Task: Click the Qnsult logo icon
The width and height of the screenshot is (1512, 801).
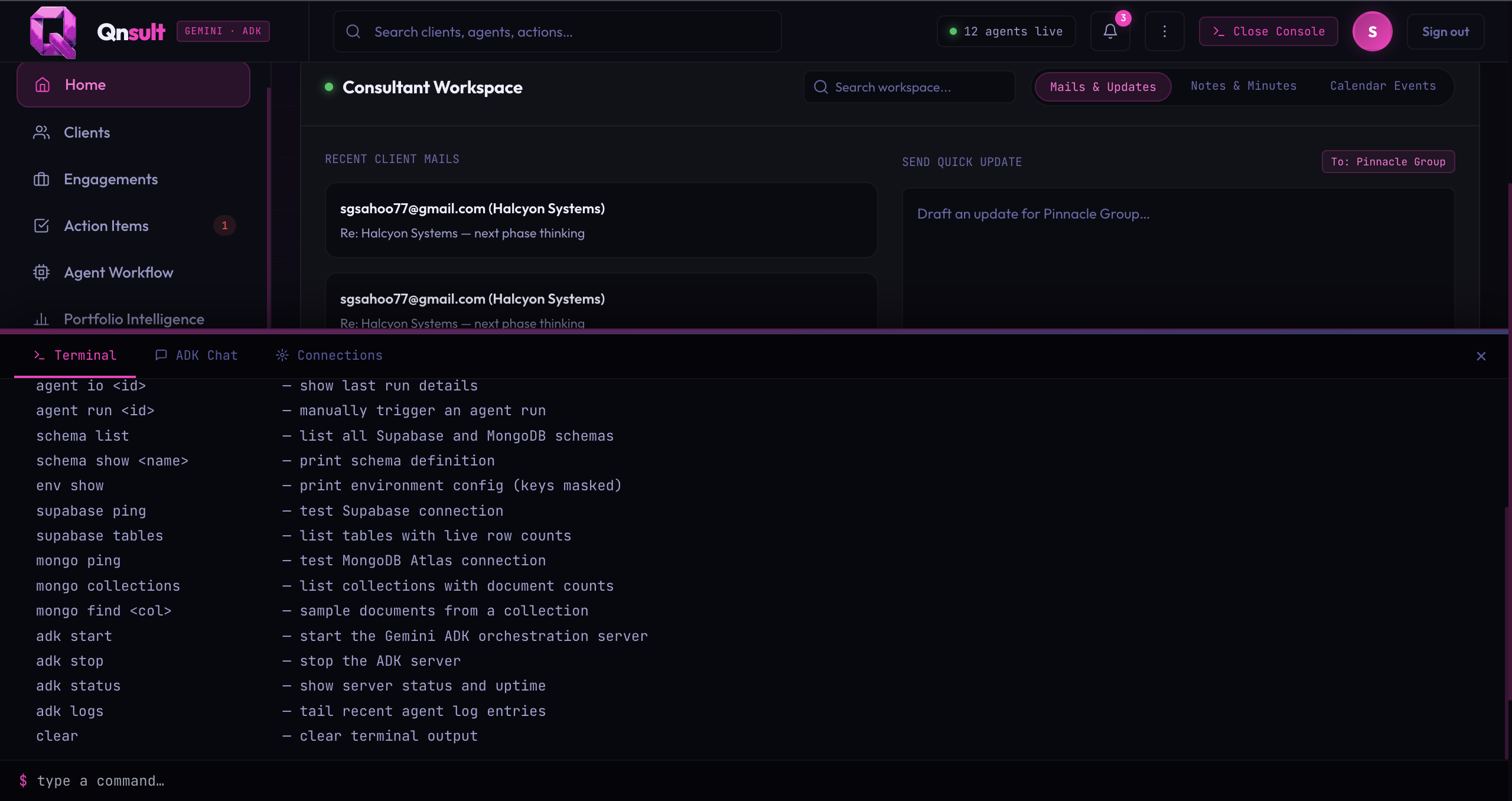Action: pos(53,32)
